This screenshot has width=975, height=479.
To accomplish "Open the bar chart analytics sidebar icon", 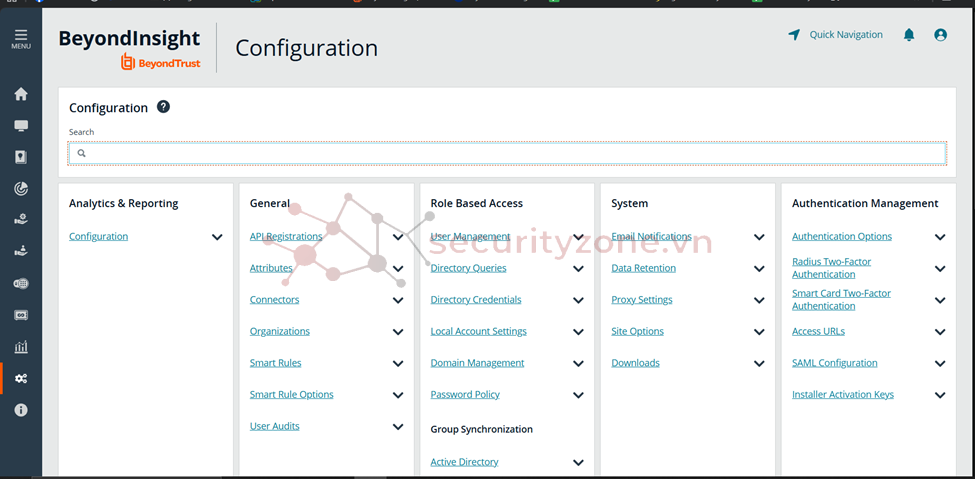I will point(21,347).
